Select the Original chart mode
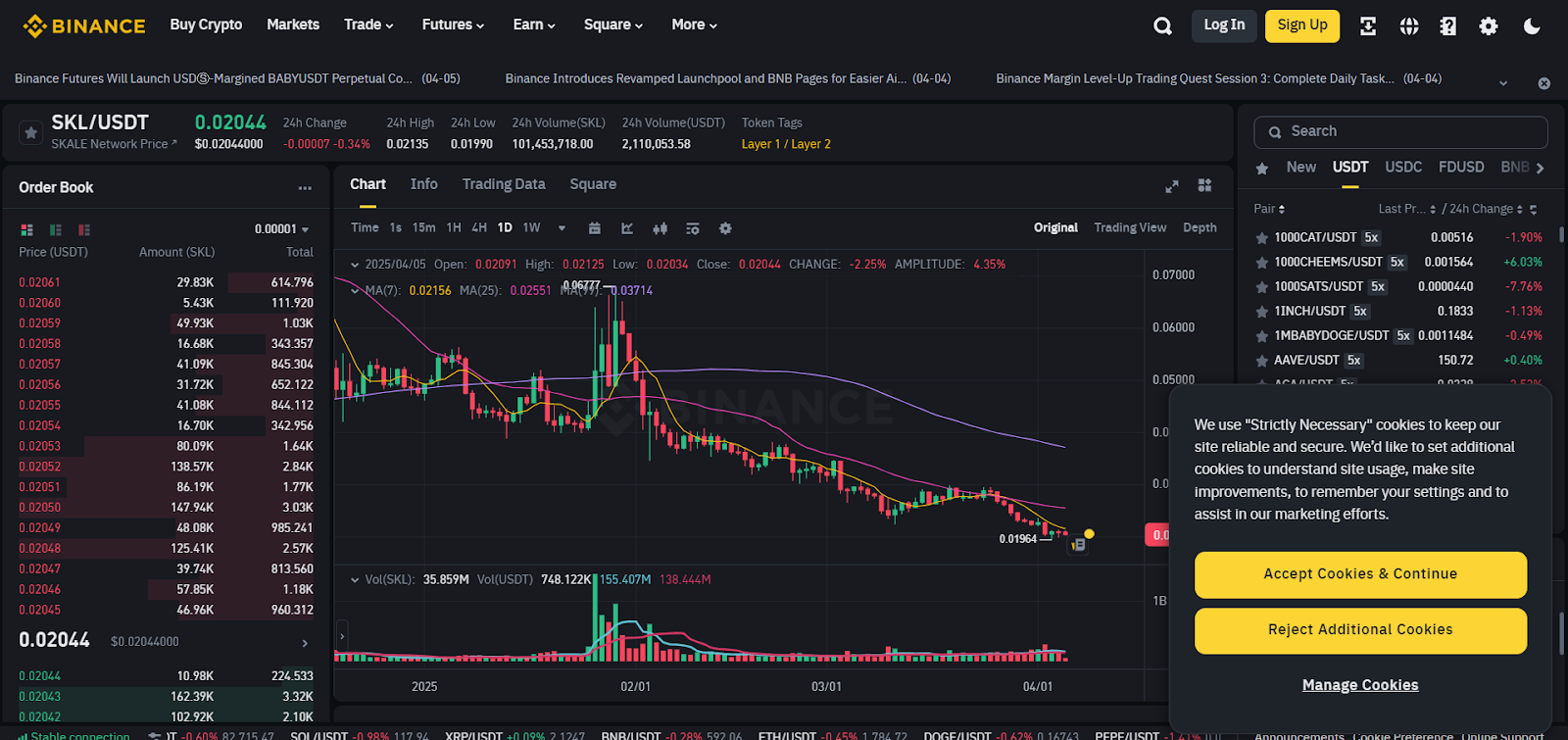The image size is (1568, 740). [1055, 227]
